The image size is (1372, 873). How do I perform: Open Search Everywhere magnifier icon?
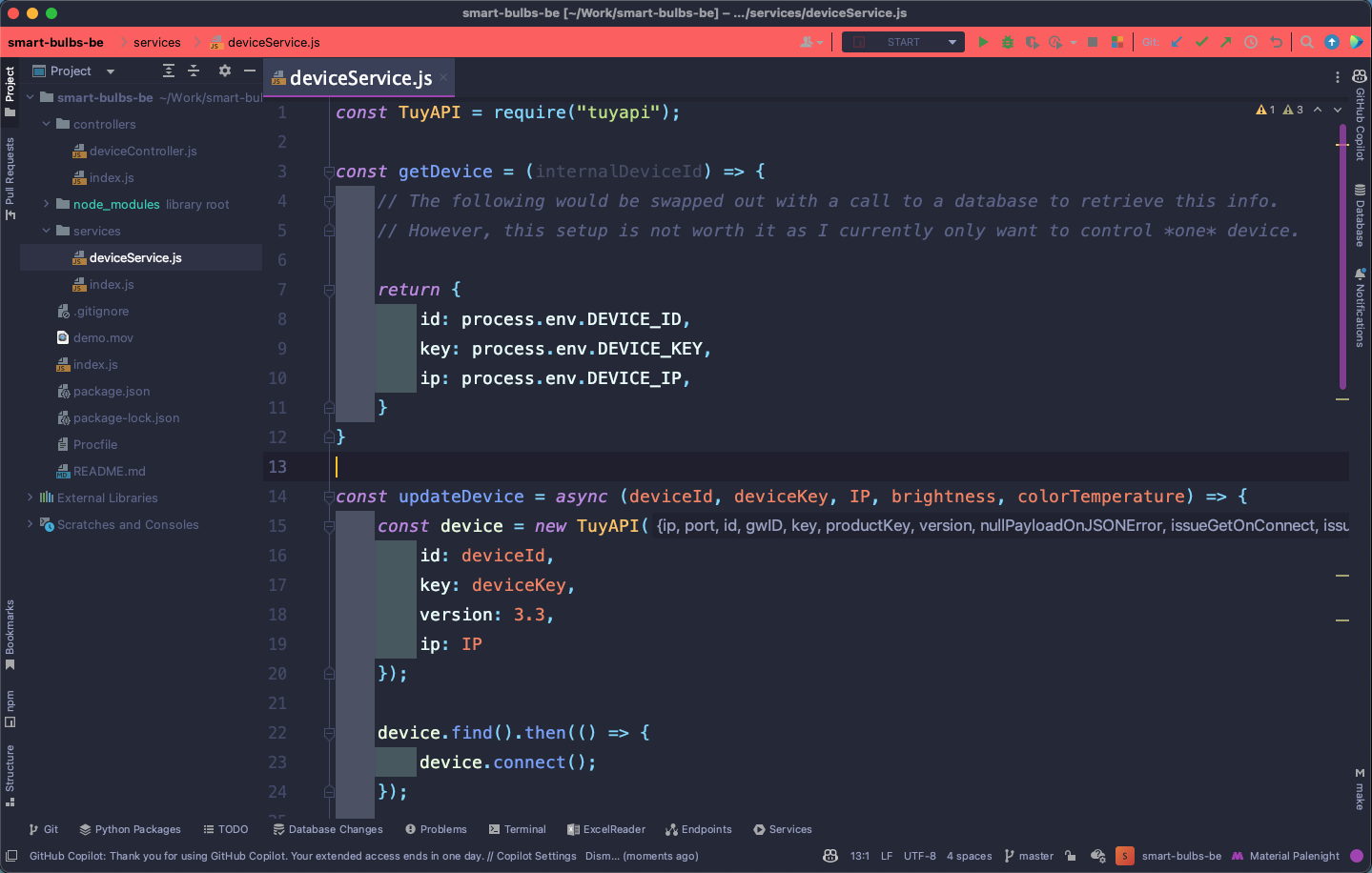pos(1307,42)
